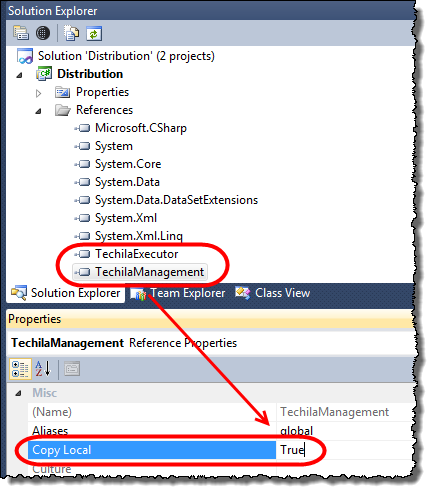Click the Properties toolbar icon in Solution Explorer
Image resolution: width=434 pixels, height=495 pixels.
pos(21,33)
